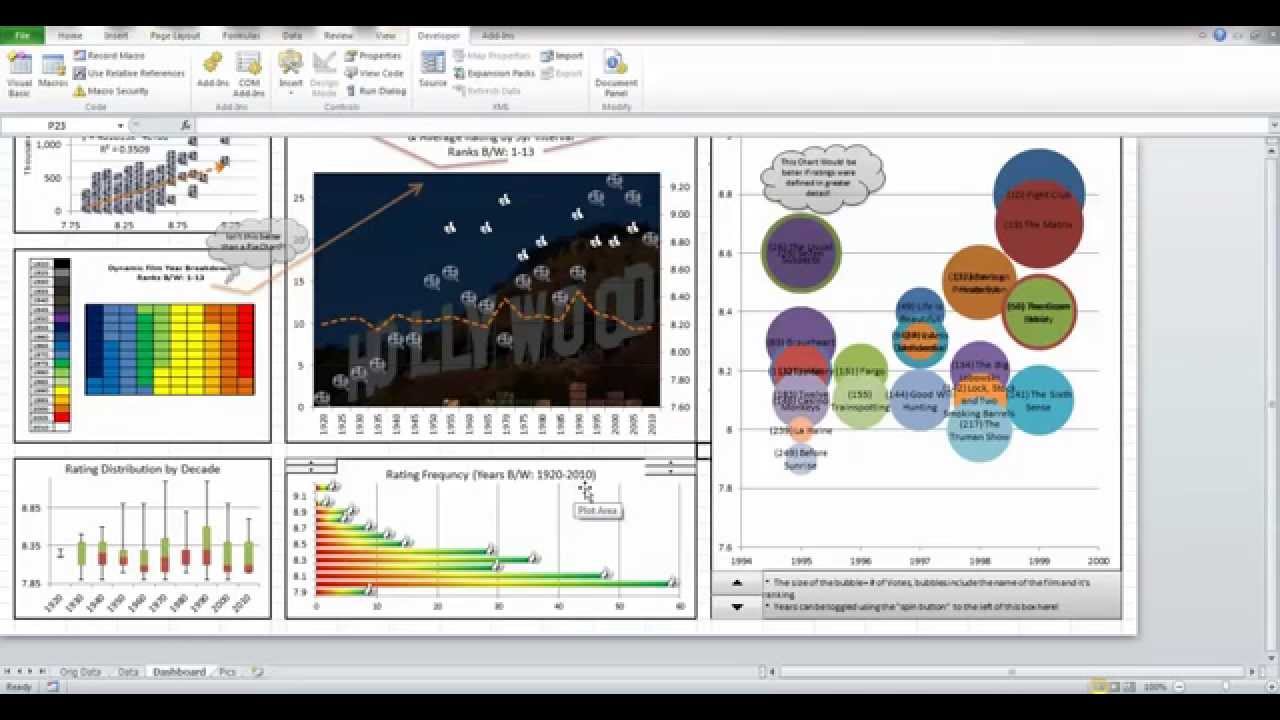This screenshot has height=720, width=1280.
Task: Switch to the Page Layout tab
Action: pos(175,35)
